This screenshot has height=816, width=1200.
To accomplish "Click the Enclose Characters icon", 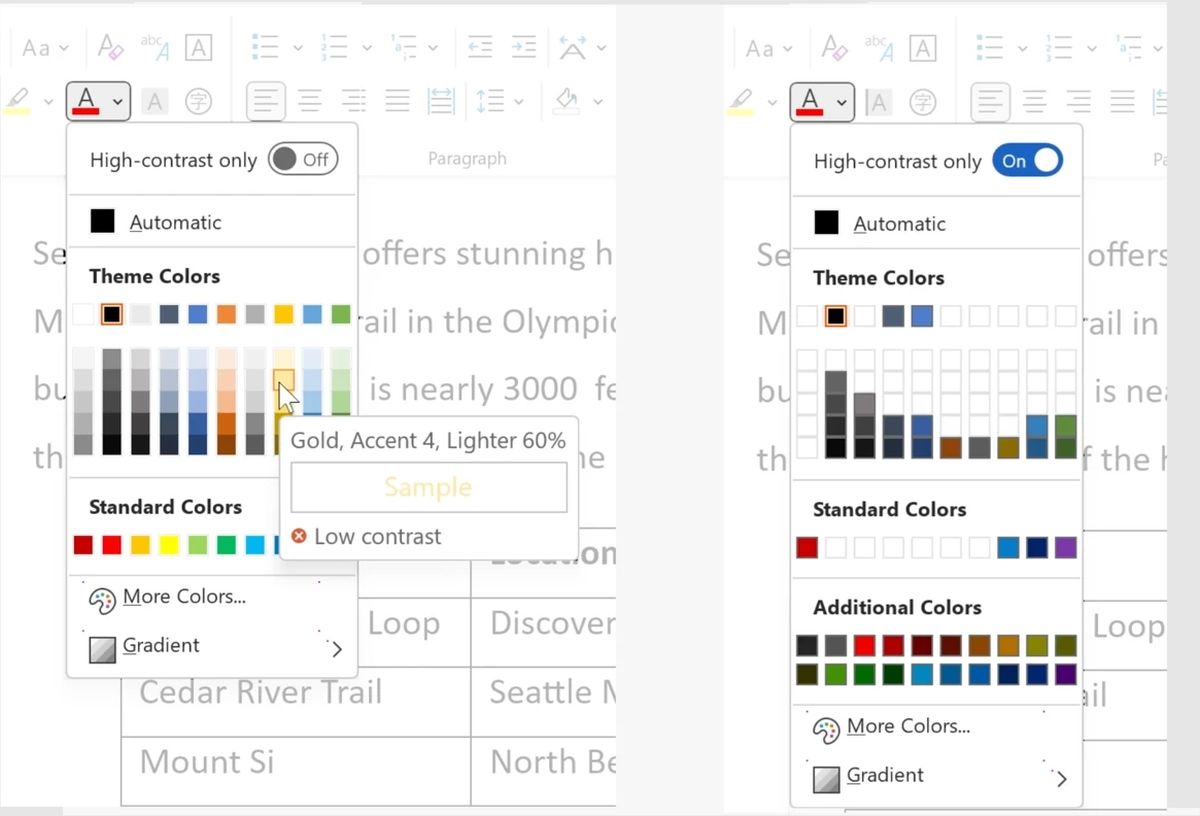I will (199, 100).
